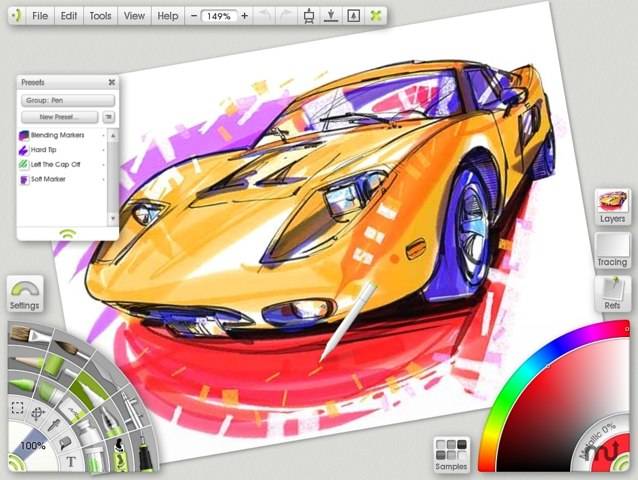Toggle the Settings panel pod

click(25, 294)
